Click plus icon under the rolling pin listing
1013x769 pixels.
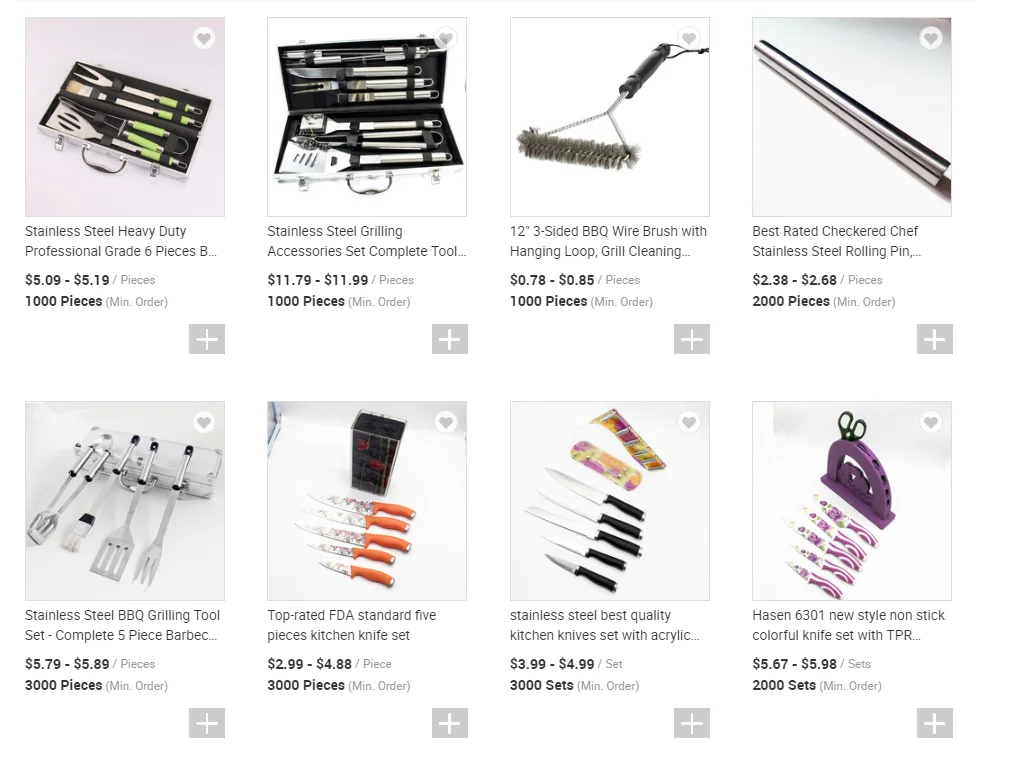tap(935, 339)
